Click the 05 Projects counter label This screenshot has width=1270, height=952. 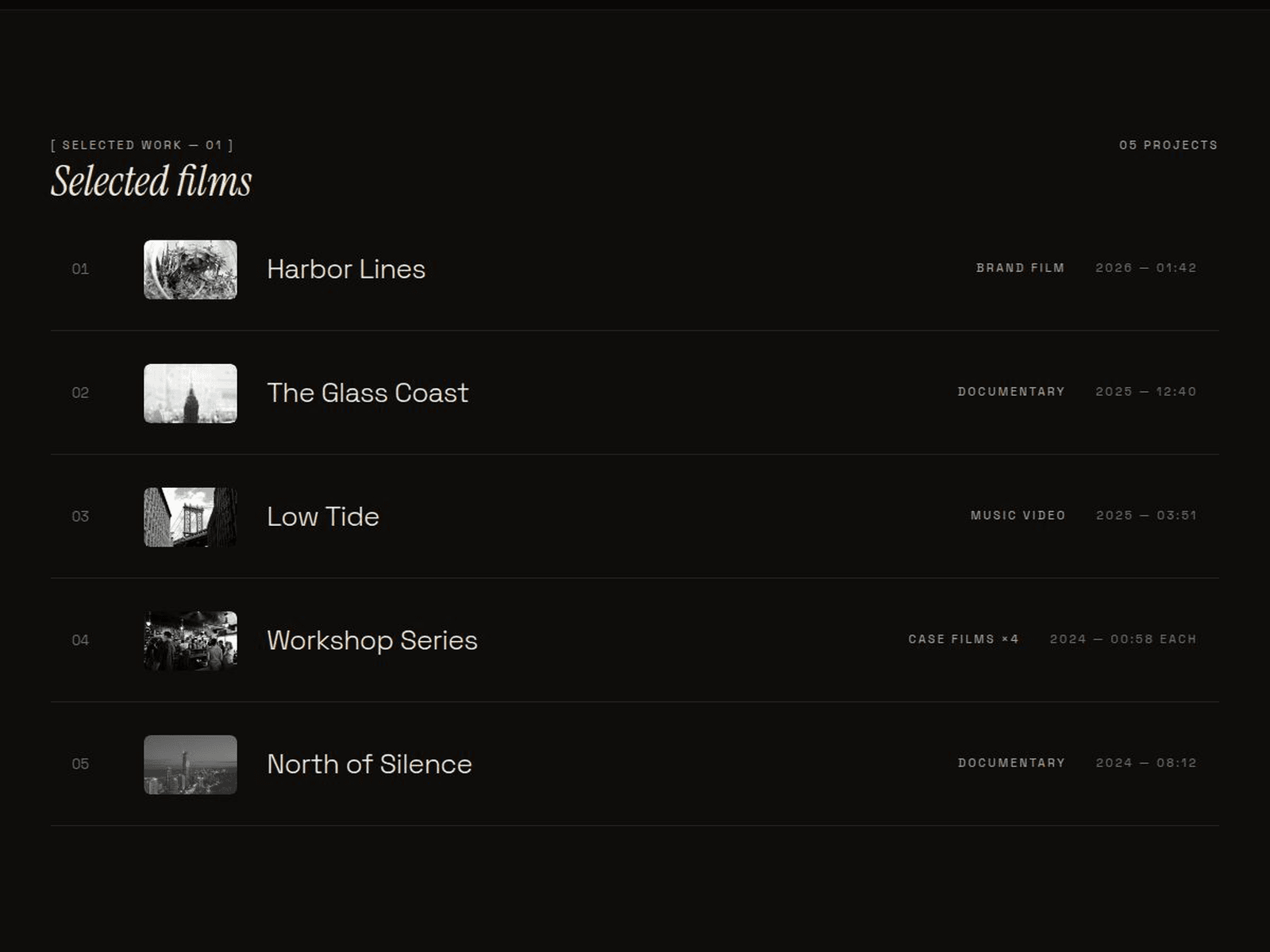click(x=1168, y=145)
